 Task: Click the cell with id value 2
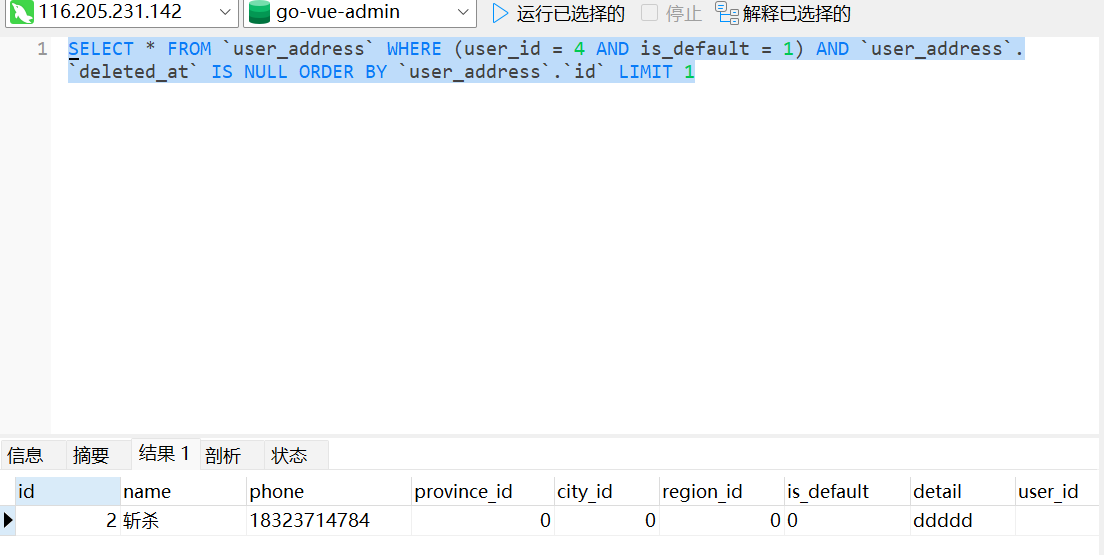tap(68, 521)
